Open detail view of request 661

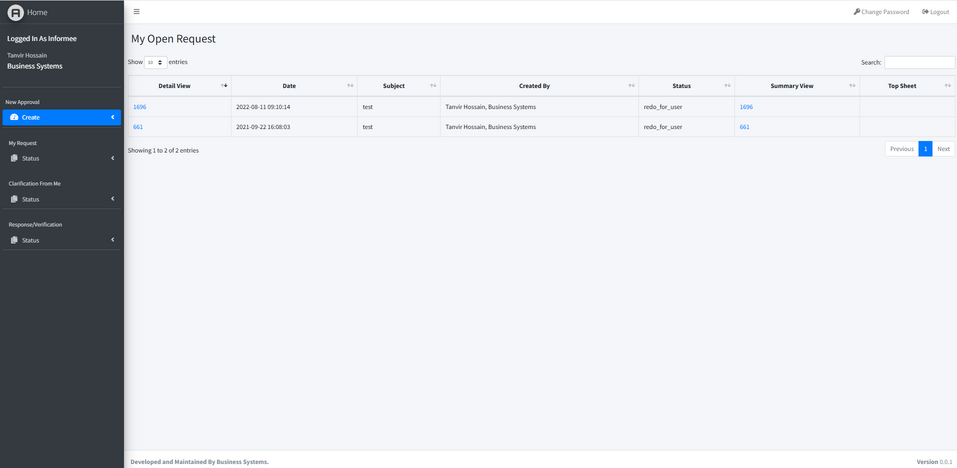[x=138, y=127]
